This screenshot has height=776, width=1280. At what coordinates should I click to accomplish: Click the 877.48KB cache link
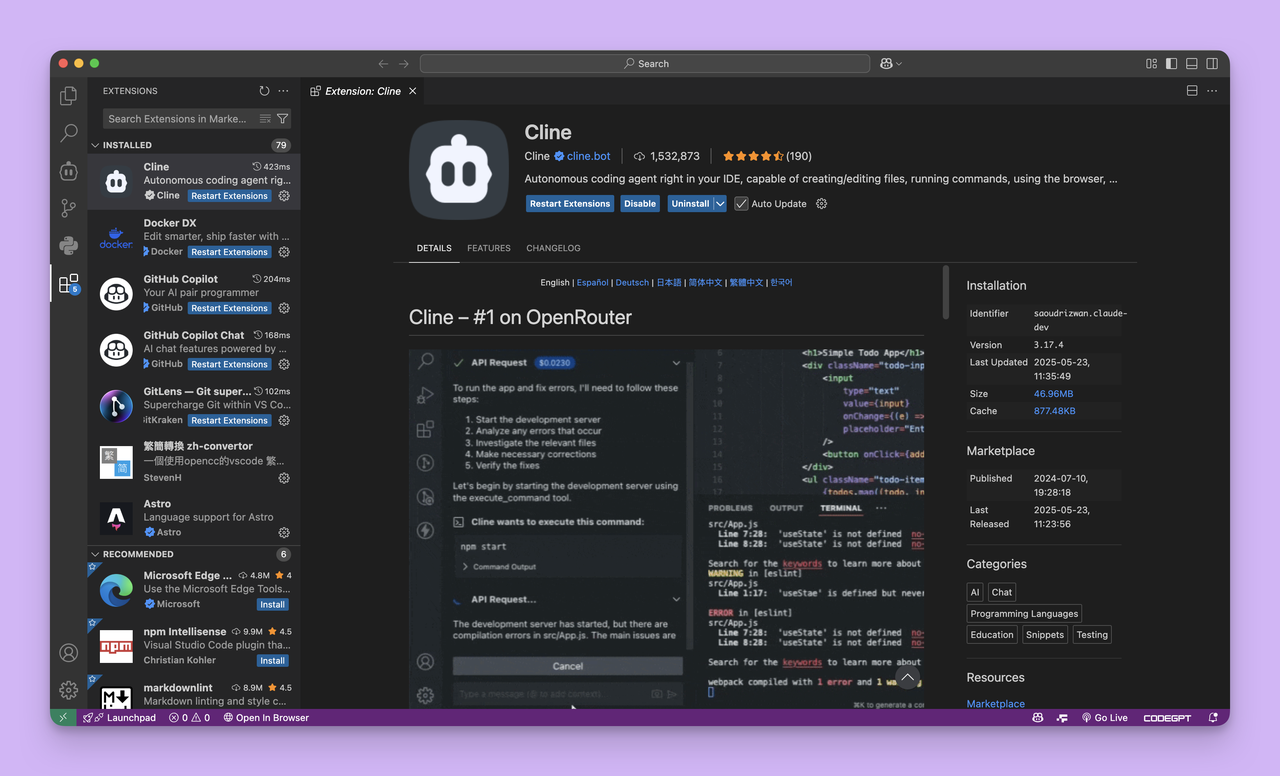tap(1055, 411)
